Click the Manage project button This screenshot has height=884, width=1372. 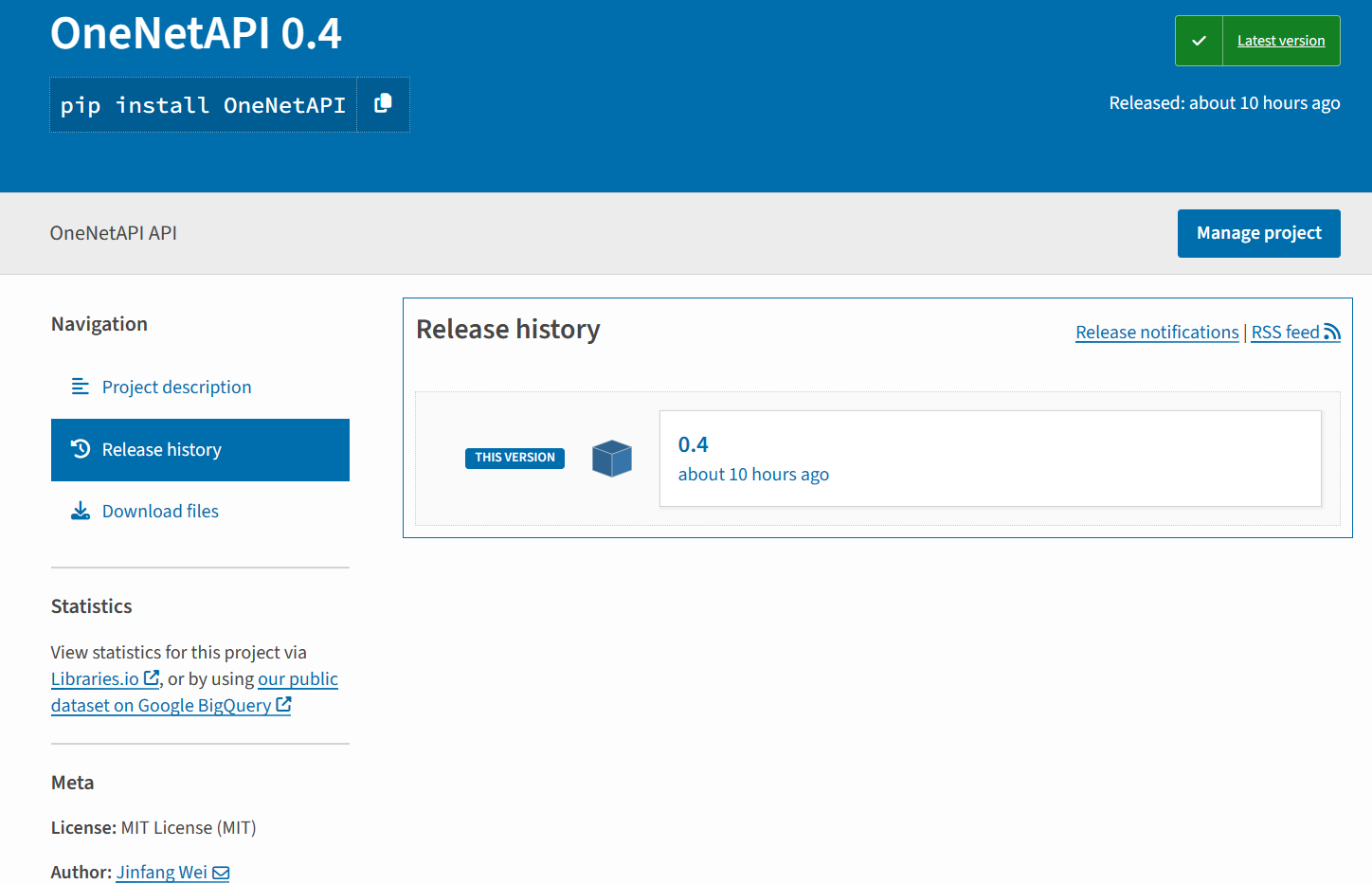1258,233
